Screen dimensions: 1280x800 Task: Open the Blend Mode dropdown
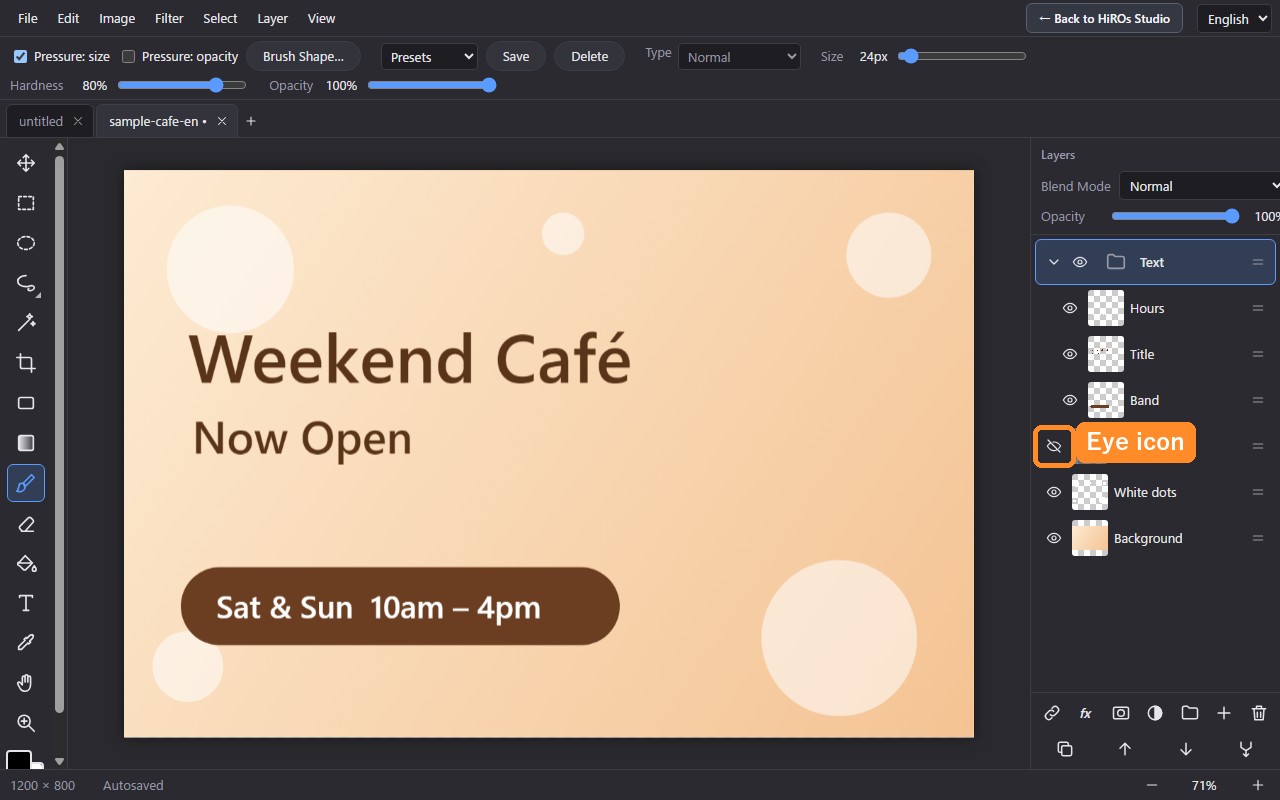tap(1200, 186)
